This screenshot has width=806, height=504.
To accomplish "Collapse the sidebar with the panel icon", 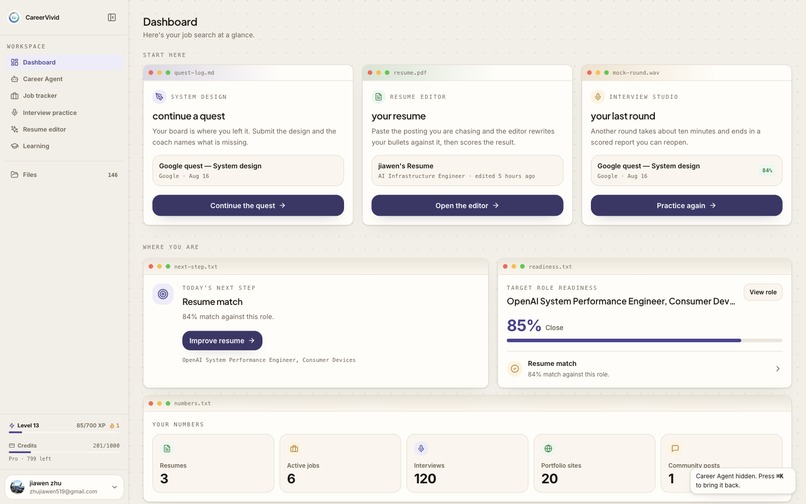I will pyautogui.click(x=112, y=17).
